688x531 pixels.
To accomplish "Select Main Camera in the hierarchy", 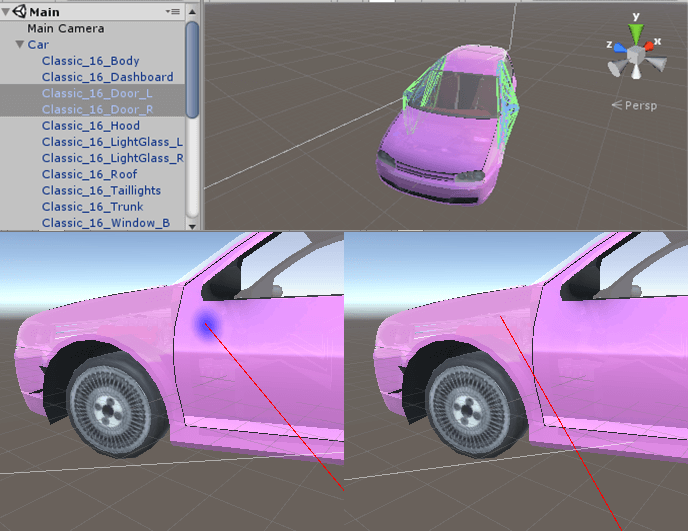I will (x=66, y=29).
